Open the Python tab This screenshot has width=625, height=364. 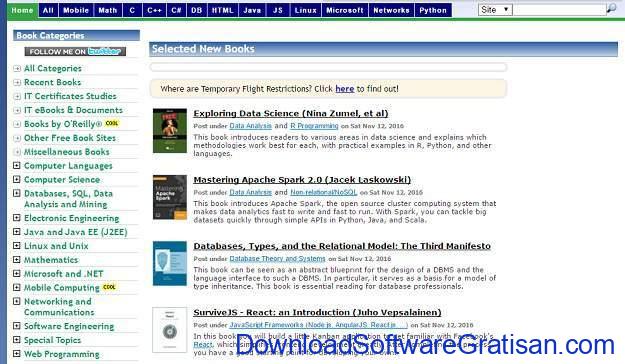tap(433, 10)
